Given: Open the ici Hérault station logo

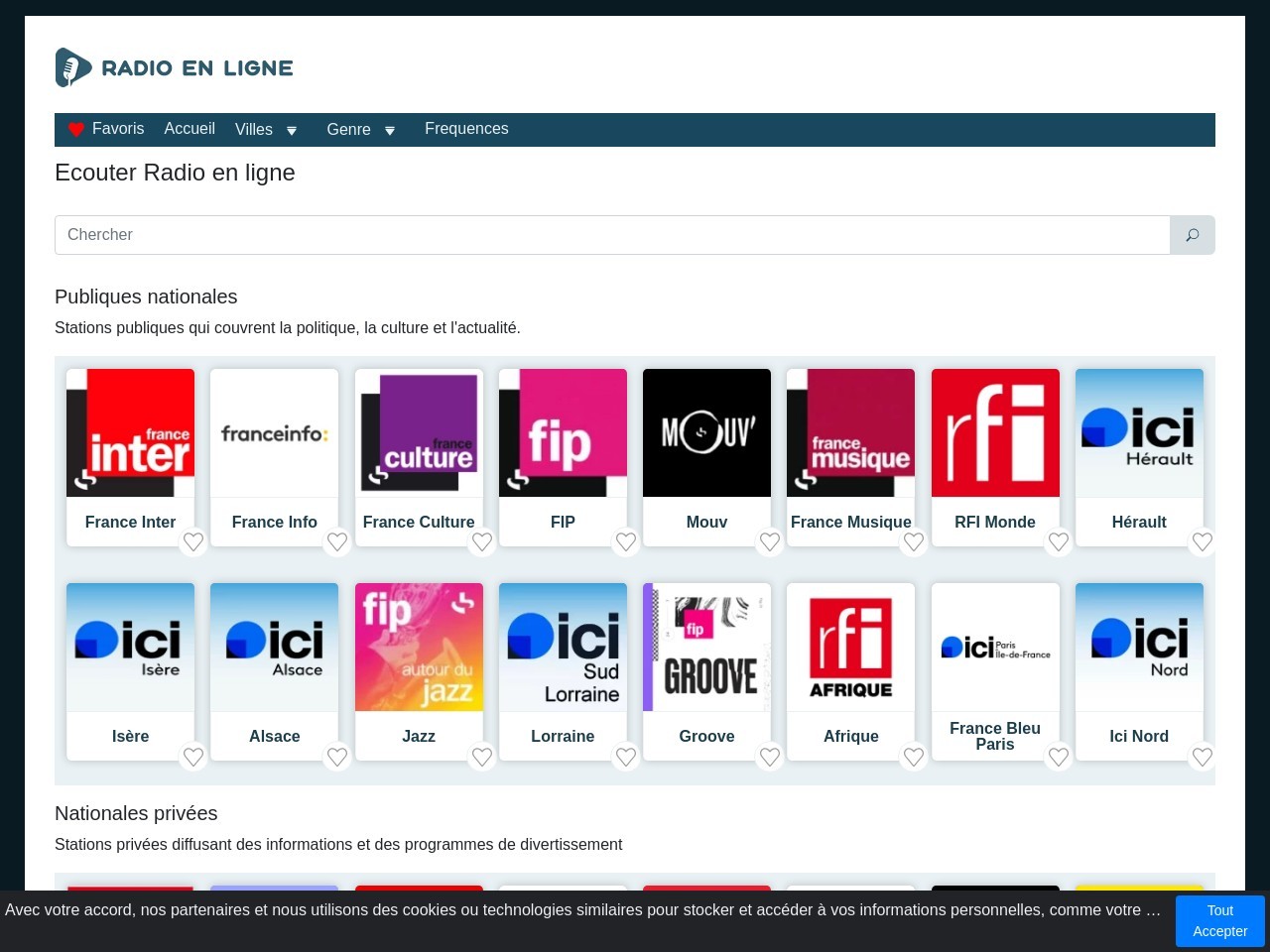Looking at the screenshot, I should (x=1139, y=432).
